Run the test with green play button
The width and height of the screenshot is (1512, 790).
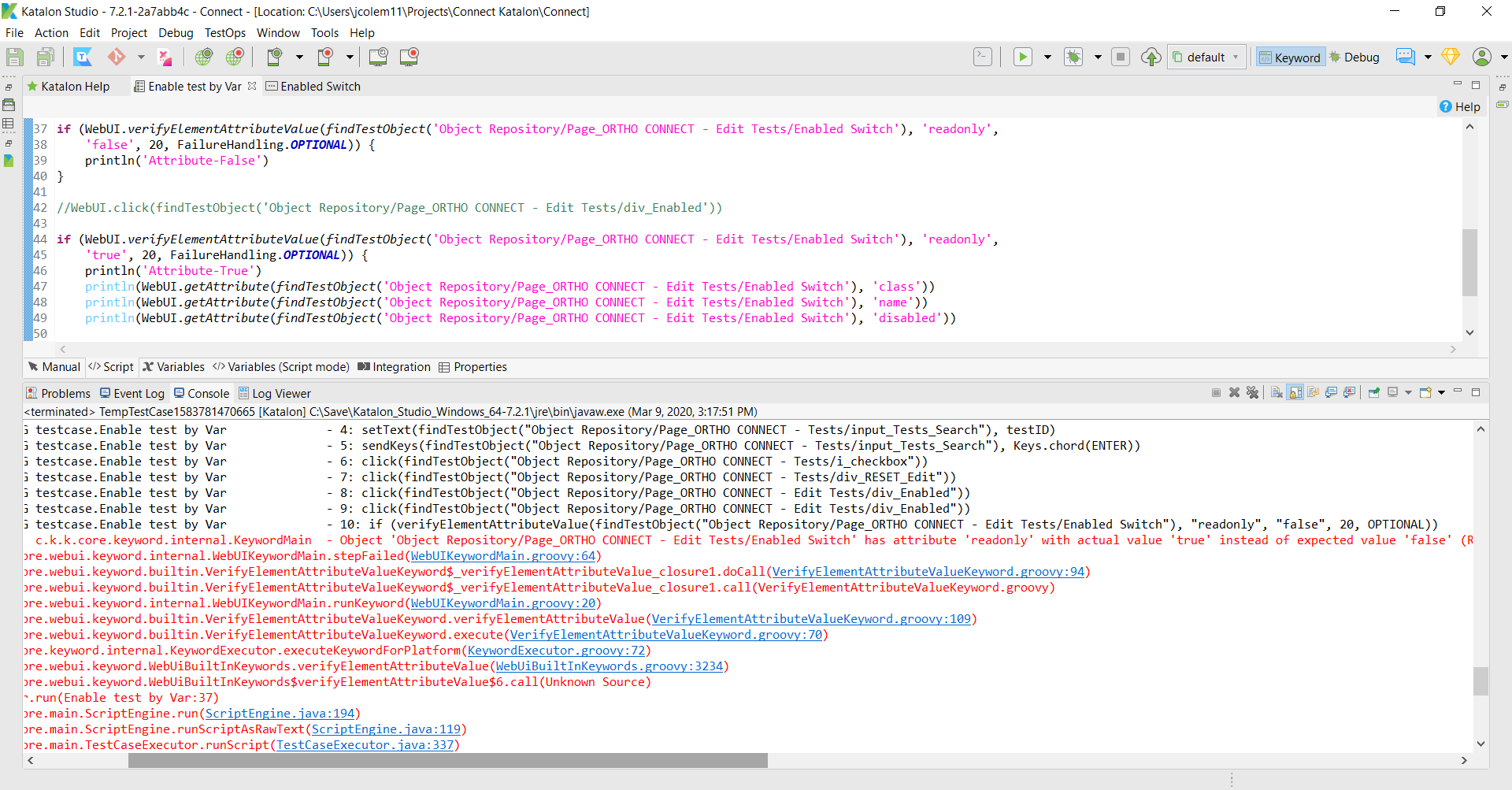point(1023,57)
